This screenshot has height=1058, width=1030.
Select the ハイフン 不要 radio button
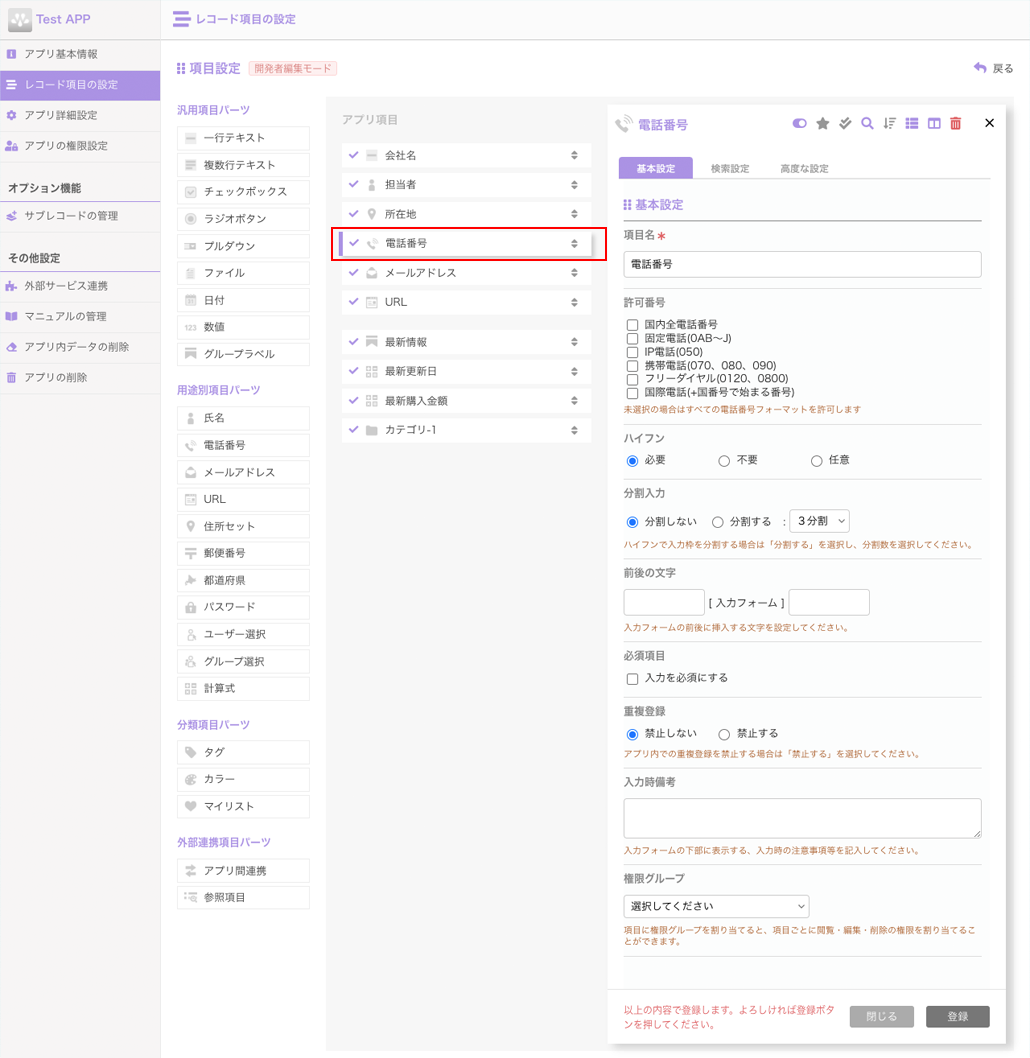[x=724, y=461]
